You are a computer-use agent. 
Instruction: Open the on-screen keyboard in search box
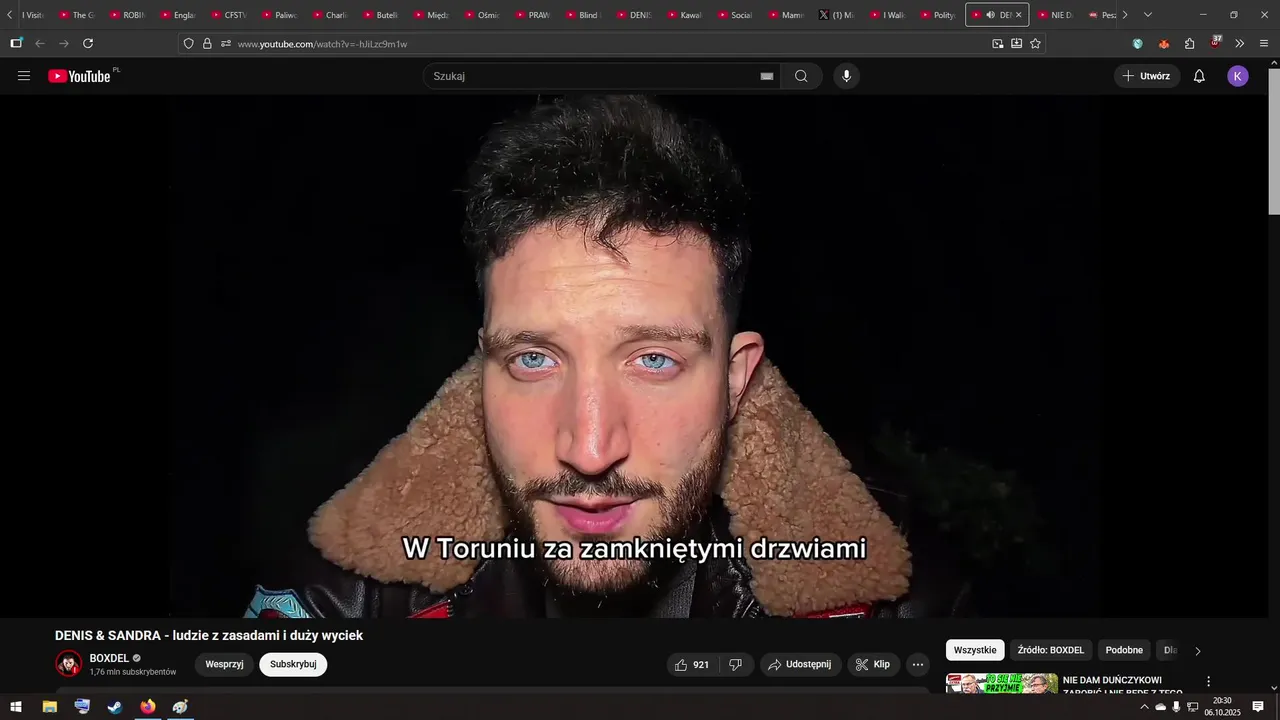pyautogui.click(x=767, y=76)
